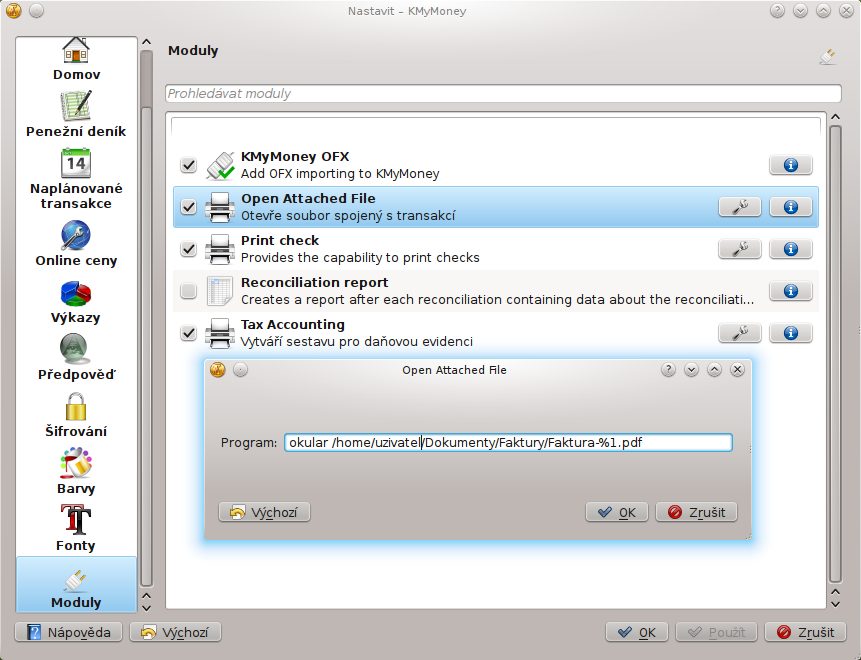The width and height of the screenshot is (861, 660).
Task: Enable the Reconciliation report plugin
Action: coord(188,291)
